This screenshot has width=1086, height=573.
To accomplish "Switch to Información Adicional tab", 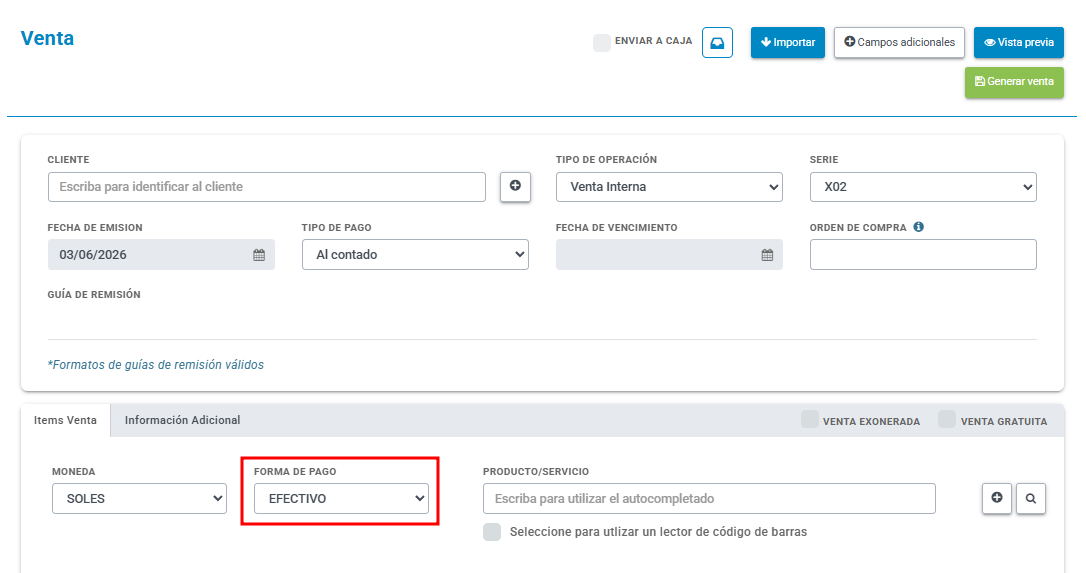I will [182, 420].
